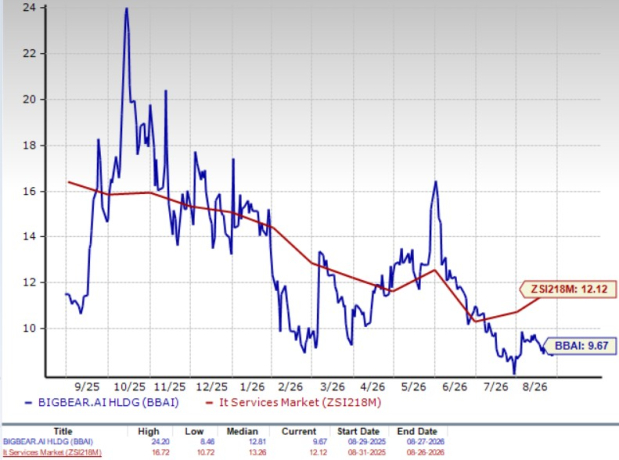Click the BBAI: 9.67 value callout
The width and height of the screenshot is (619, 460).
pyautogui.click(x=581, y=345)
